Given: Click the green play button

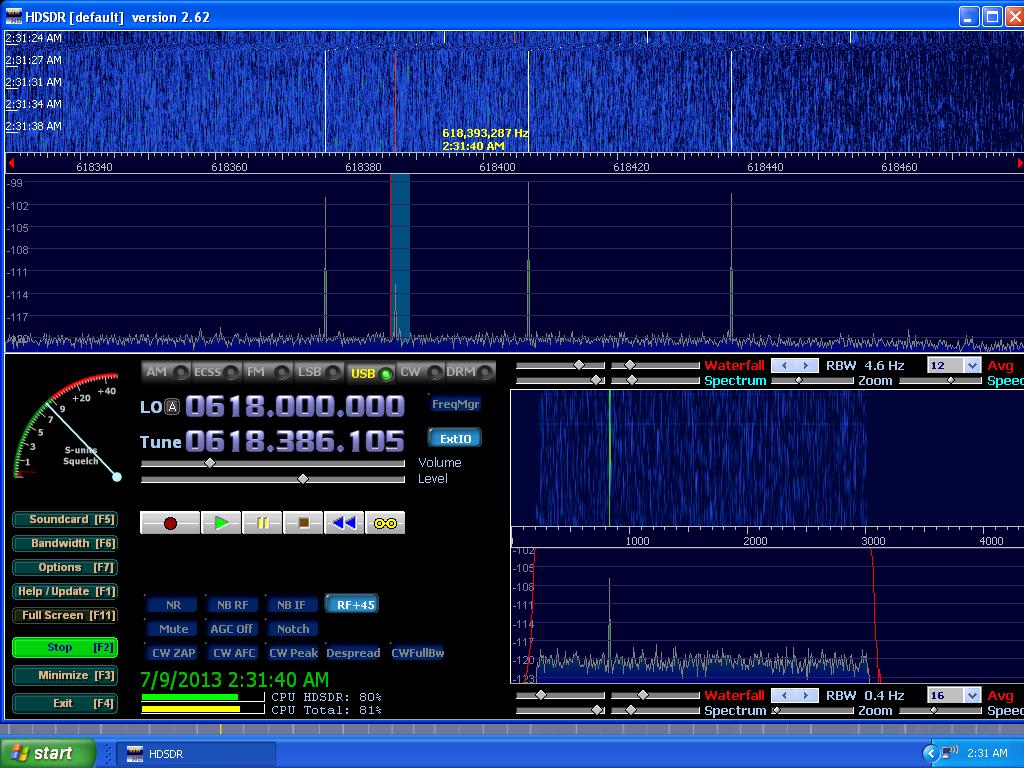Looking at the screenshot, I should coord(221,523).
